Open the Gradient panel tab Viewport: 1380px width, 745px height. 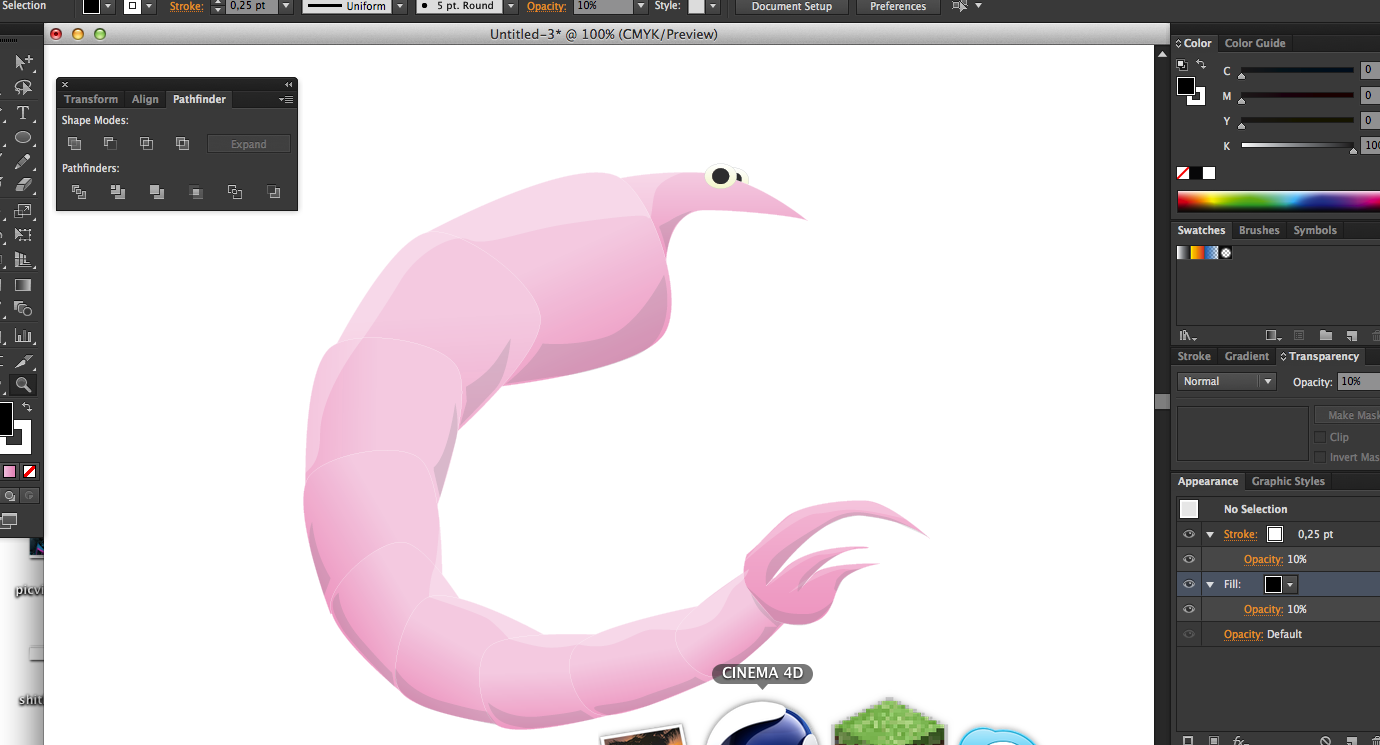pyautogui.click(x=1247, y=356)
